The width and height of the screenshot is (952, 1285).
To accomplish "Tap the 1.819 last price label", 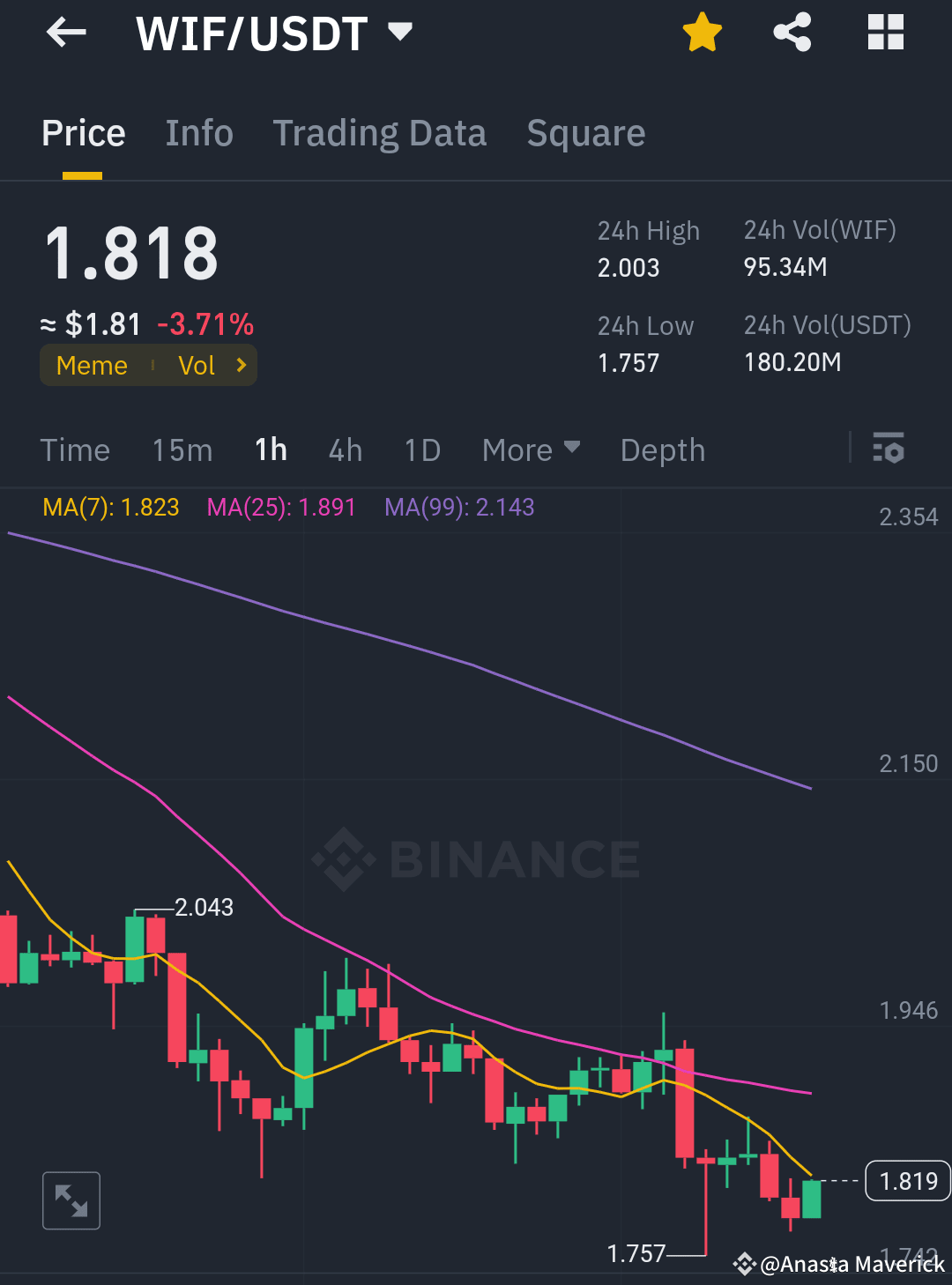I will [907, 1181].
